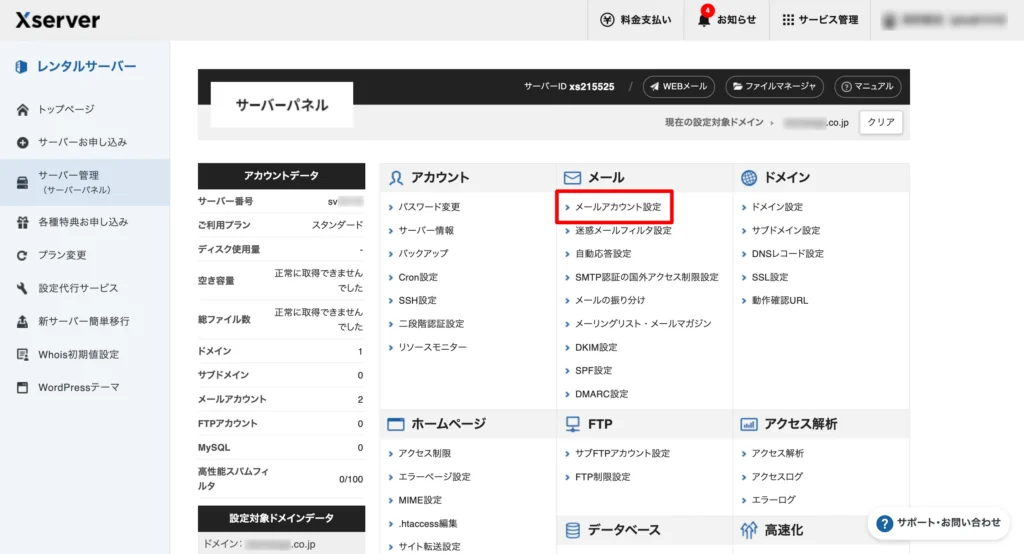Open メールアカウント設定 link
This screenshot has width=1024, height=554.
pyautogui.click(x=617, y=207)
